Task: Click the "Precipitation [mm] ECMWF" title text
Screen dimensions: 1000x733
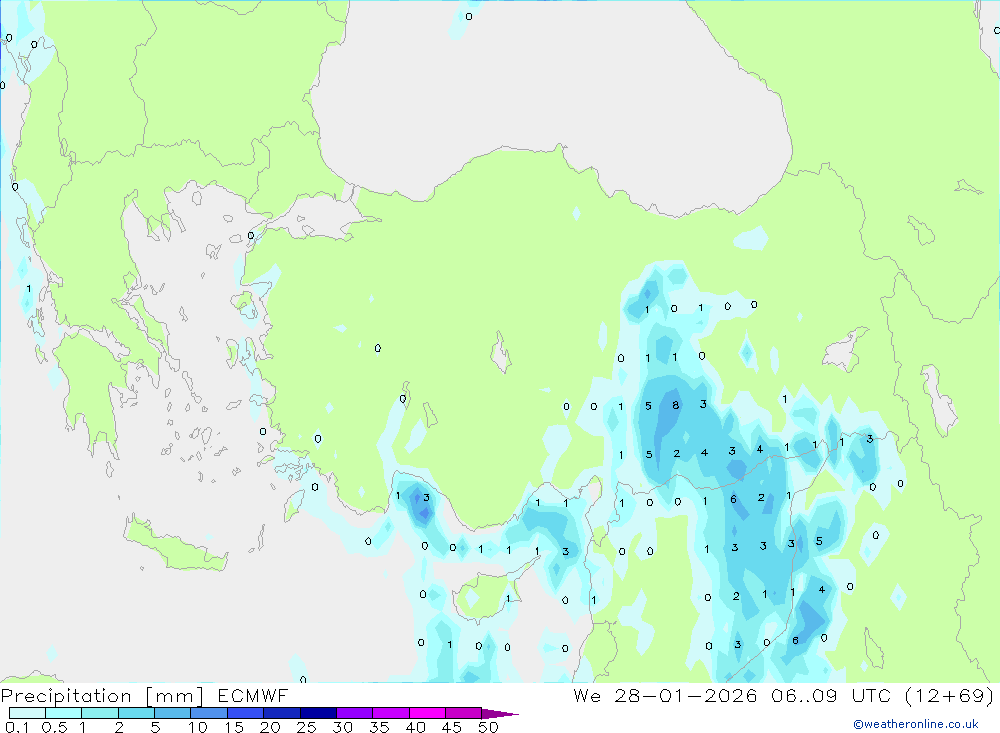Action: 144,696
